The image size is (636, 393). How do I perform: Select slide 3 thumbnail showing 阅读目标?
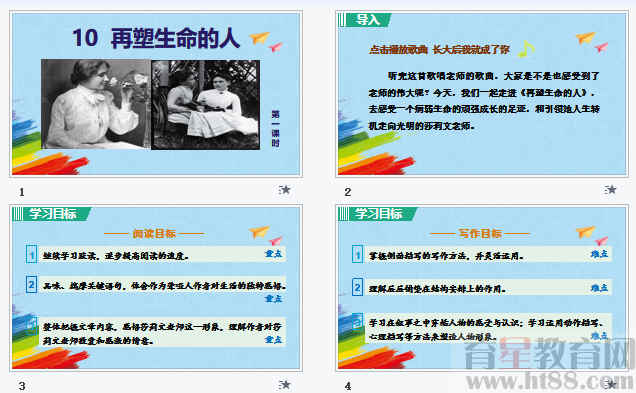(x=156, y=288)
